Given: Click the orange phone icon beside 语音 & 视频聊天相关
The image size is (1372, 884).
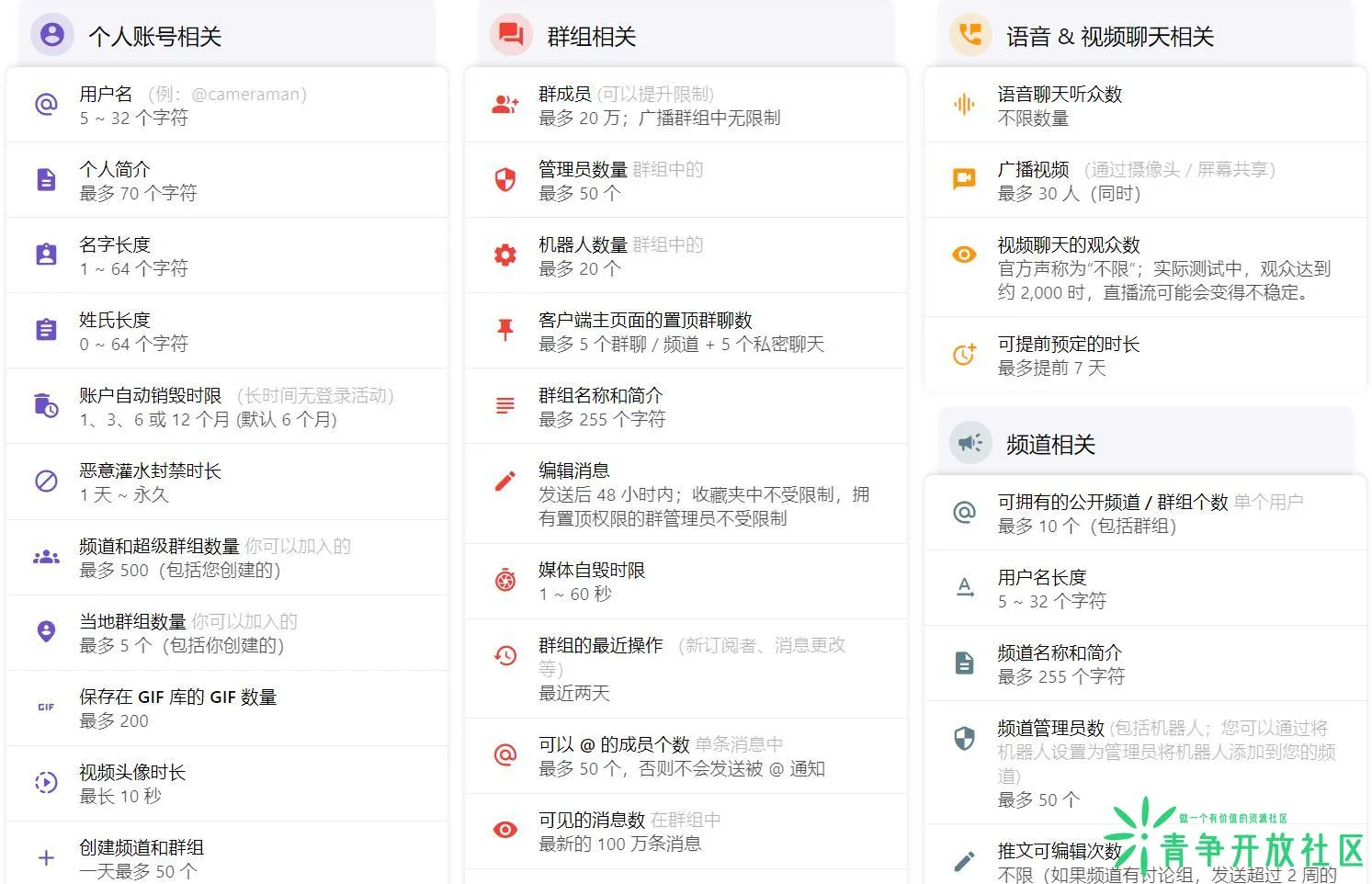Looking at the screenshot, I should pyautogui.click(x=970, y=35).
